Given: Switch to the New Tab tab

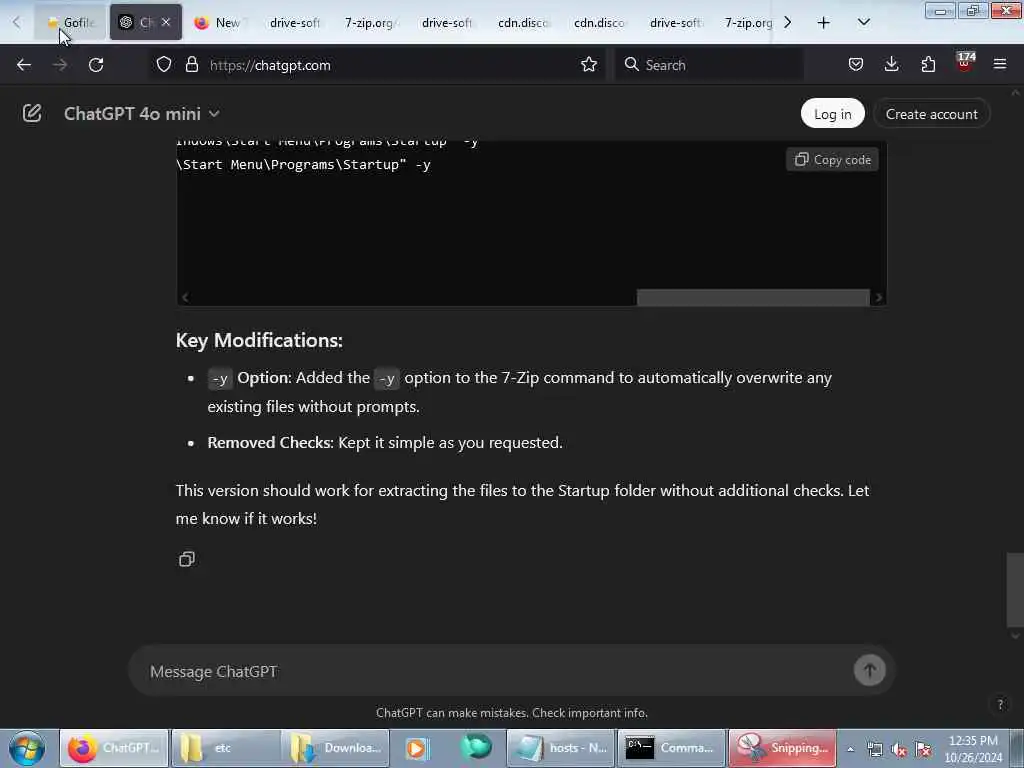Looking at the screenshot, I should pyautogui.click(x=217, y=22).
